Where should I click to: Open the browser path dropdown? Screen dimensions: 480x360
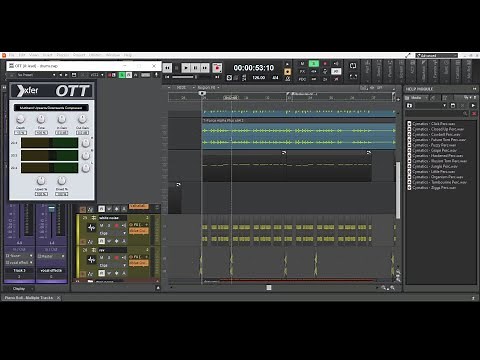click(444, 105)
